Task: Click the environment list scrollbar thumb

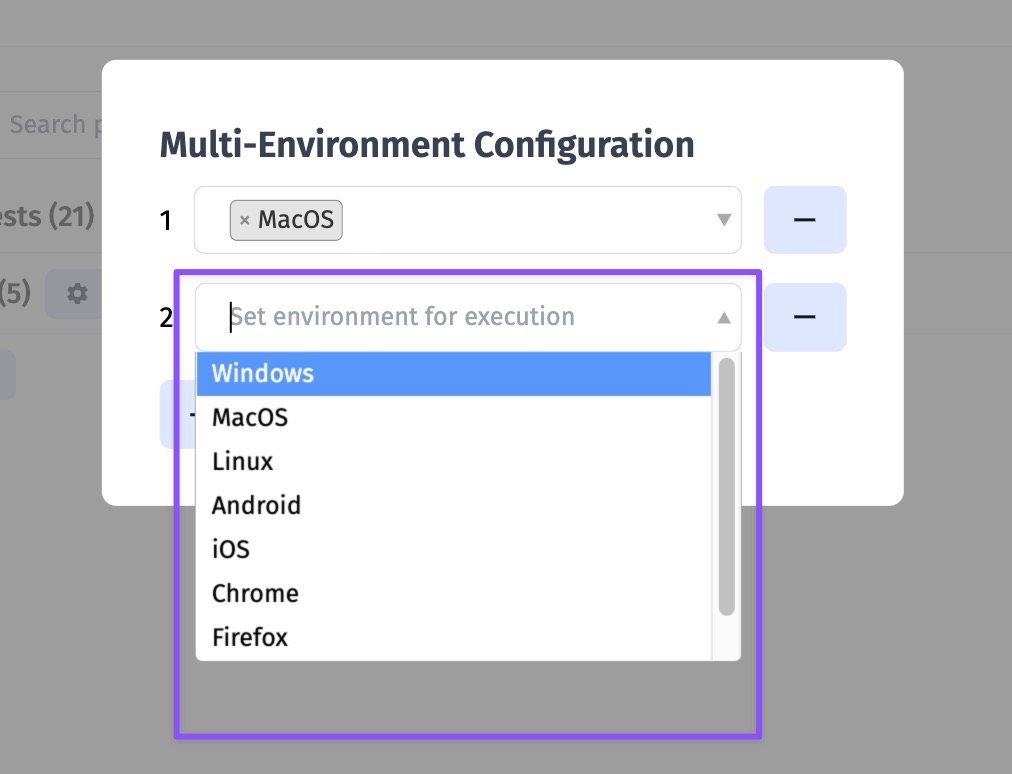Action: click(x=727, y=487)
